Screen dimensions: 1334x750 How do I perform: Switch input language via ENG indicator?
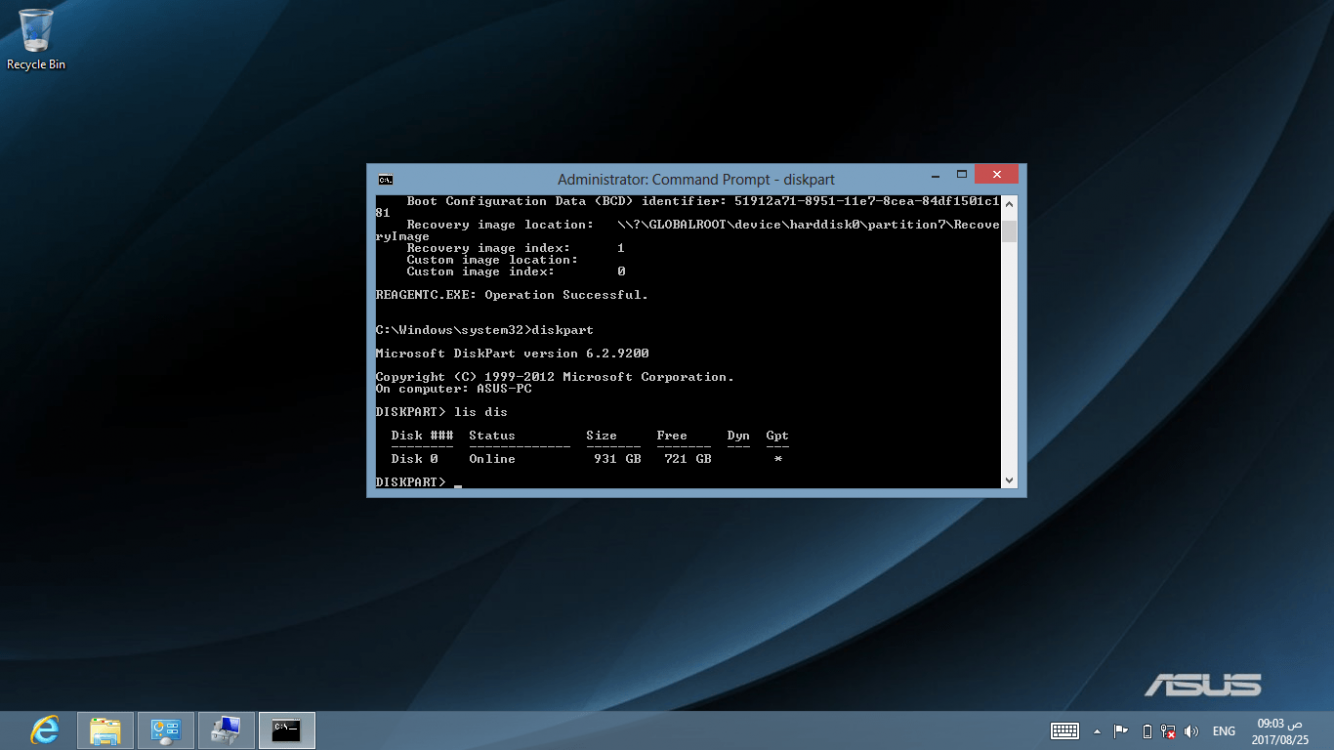1224,732
